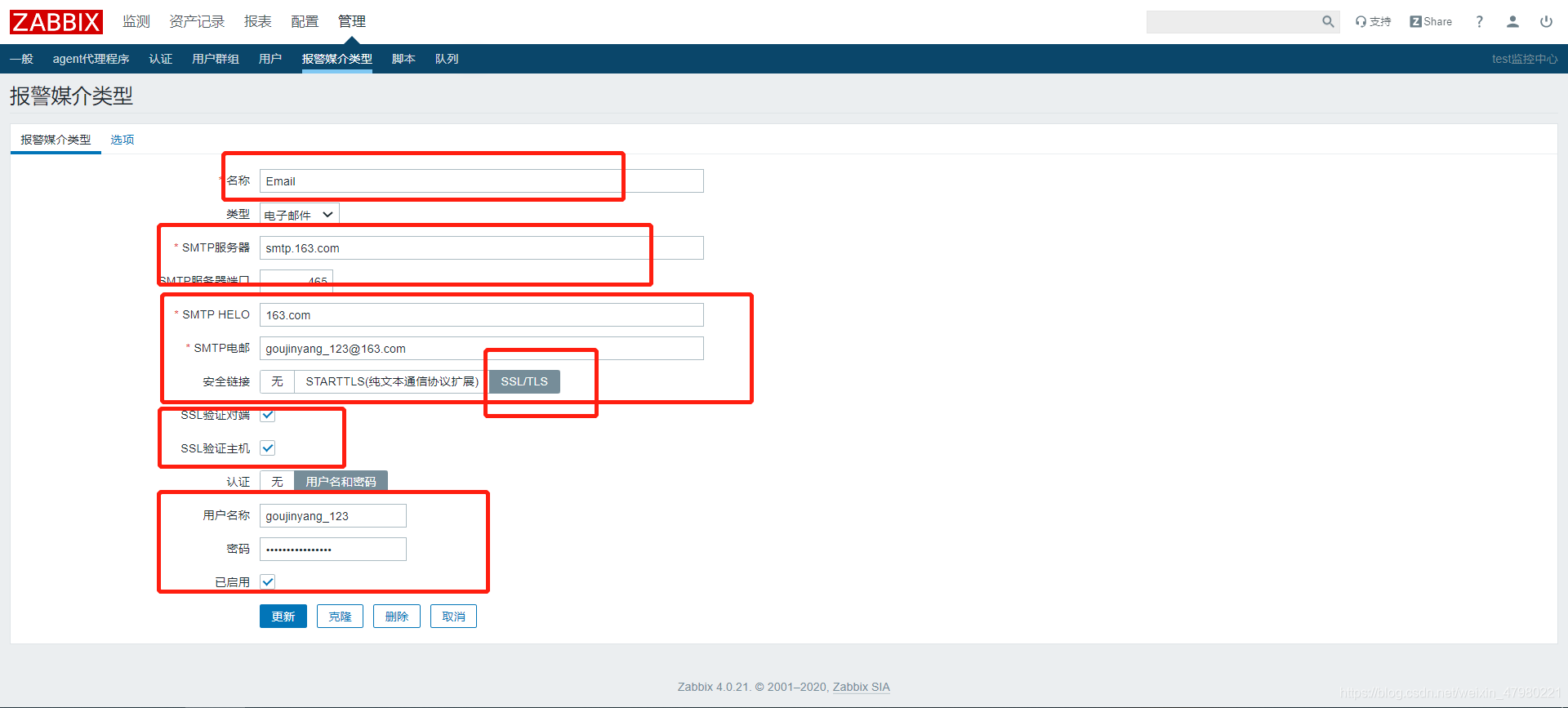
Task: Open the 报表 top menu
Action: 257,22
